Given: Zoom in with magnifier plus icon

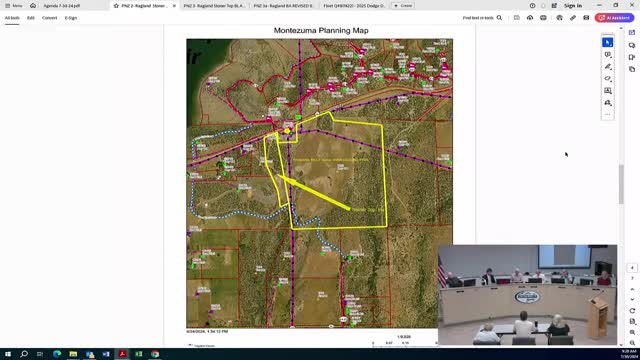Looking at the screenshot, I should pos(632,332).
